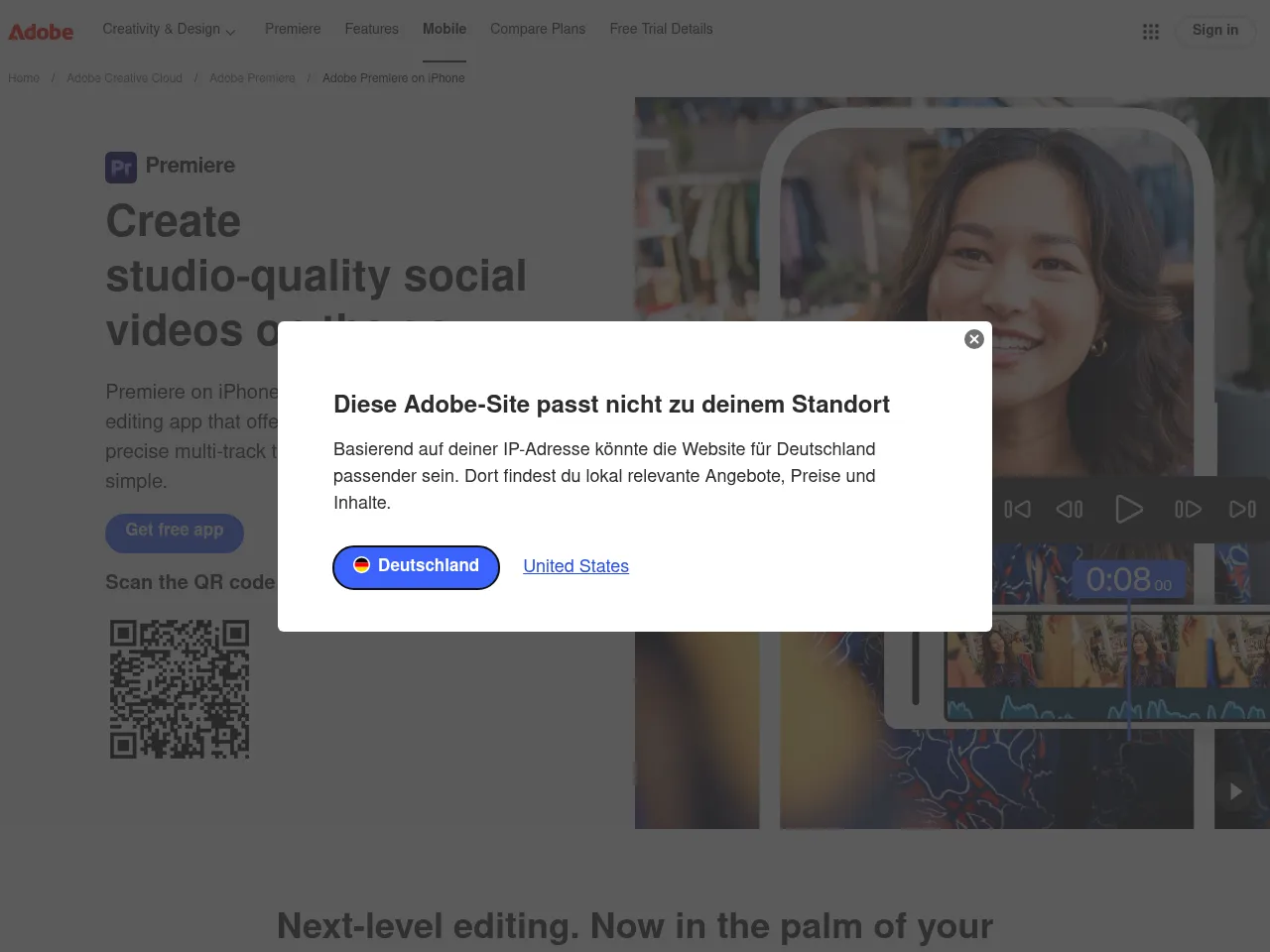Click the Premiere Pr app icon
Image resolution: width=1270 pixels, height=952 pixels.
(121, 167)
